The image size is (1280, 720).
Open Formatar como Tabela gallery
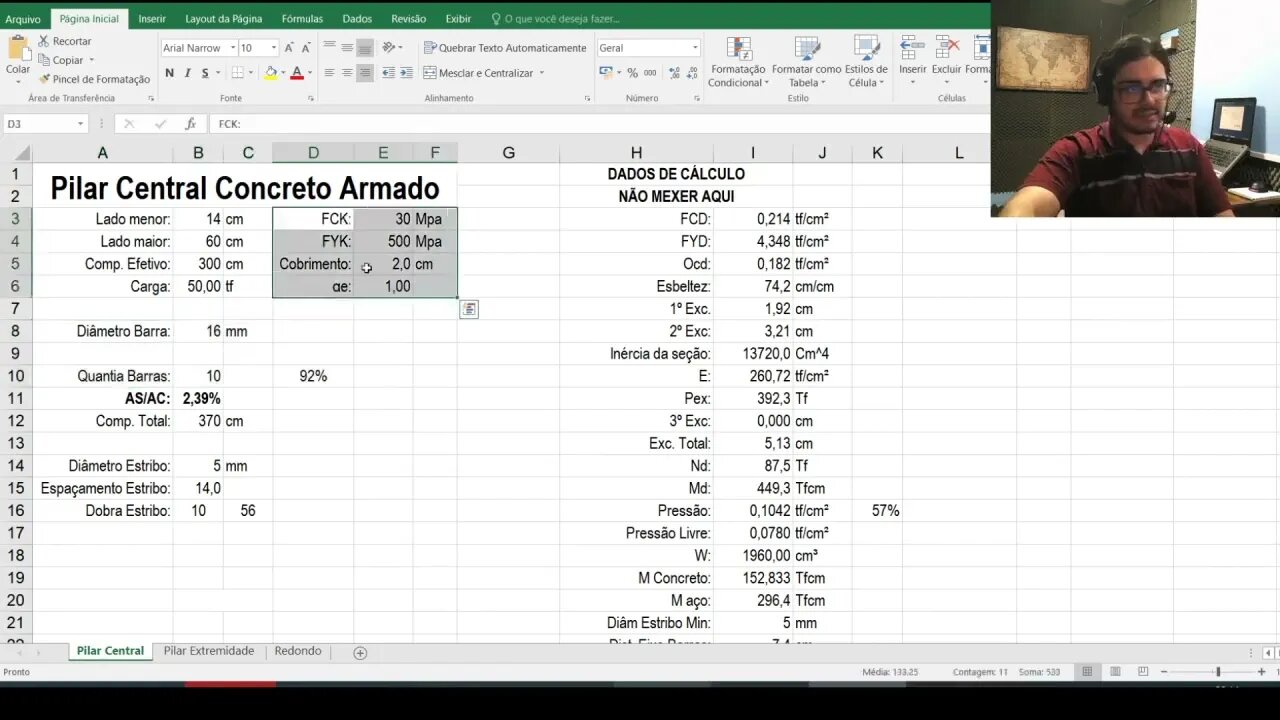tap(806, 62)
